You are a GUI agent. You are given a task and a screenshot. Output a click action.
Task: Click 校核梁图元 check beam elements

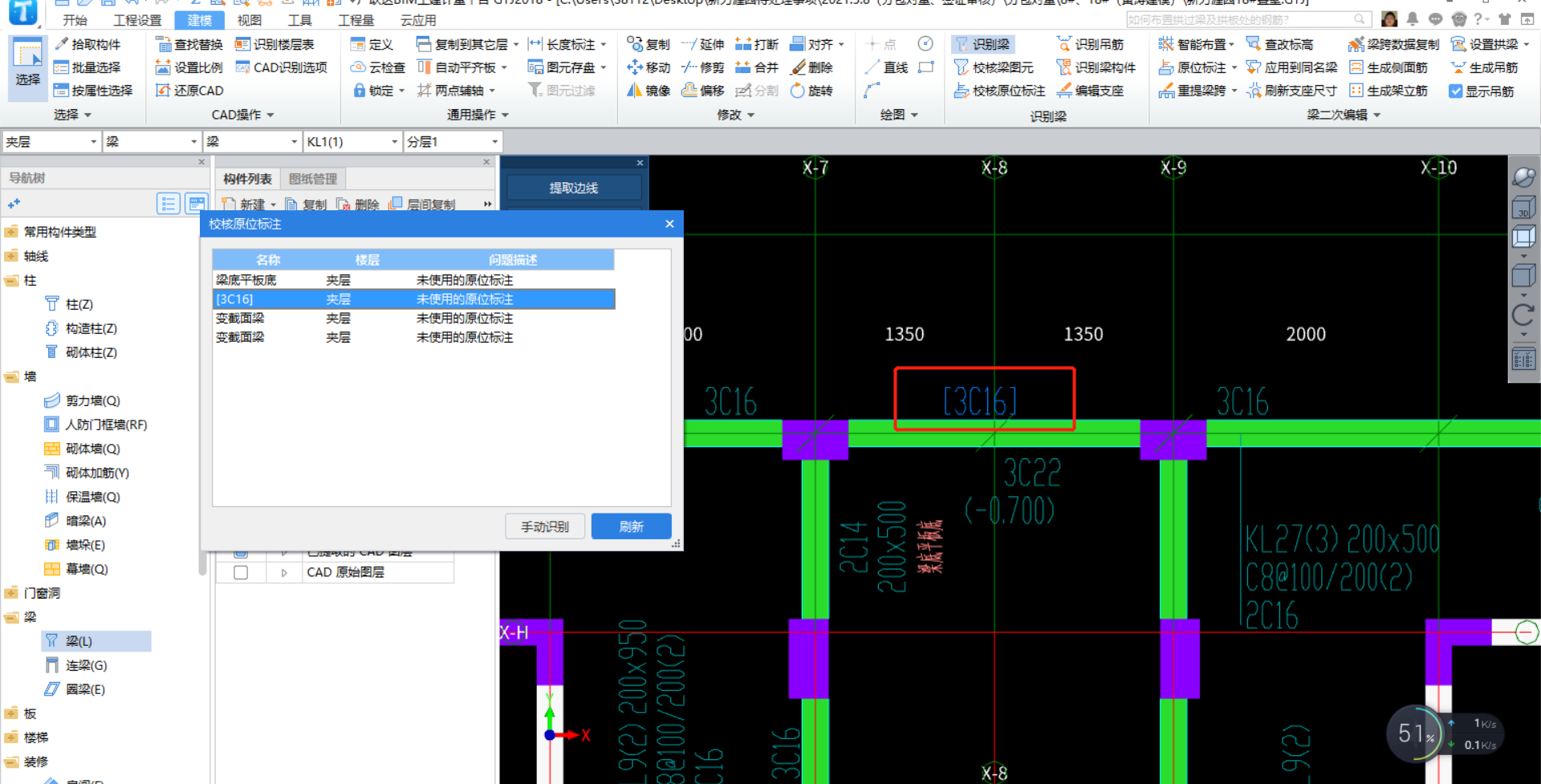(994, 67)
